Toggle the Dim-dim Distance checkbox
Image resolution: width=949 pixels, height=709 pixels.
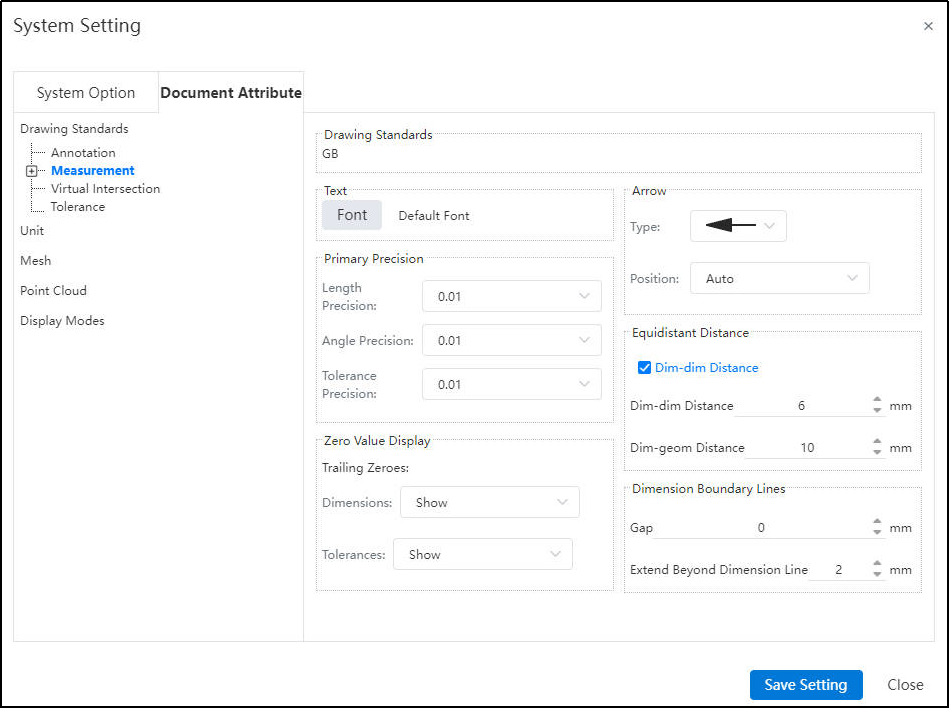pos(645,368)
